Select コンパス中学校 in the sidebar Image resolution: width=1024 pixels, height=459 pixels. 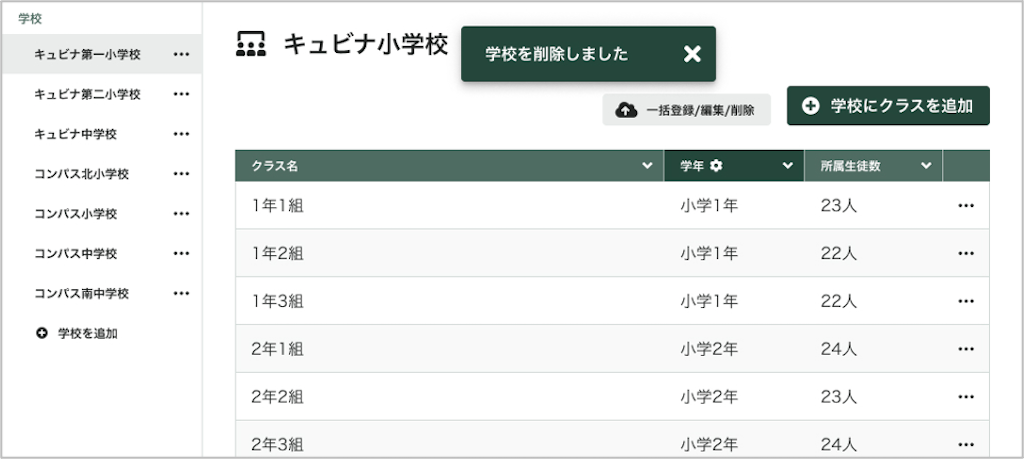coord(76,253)
